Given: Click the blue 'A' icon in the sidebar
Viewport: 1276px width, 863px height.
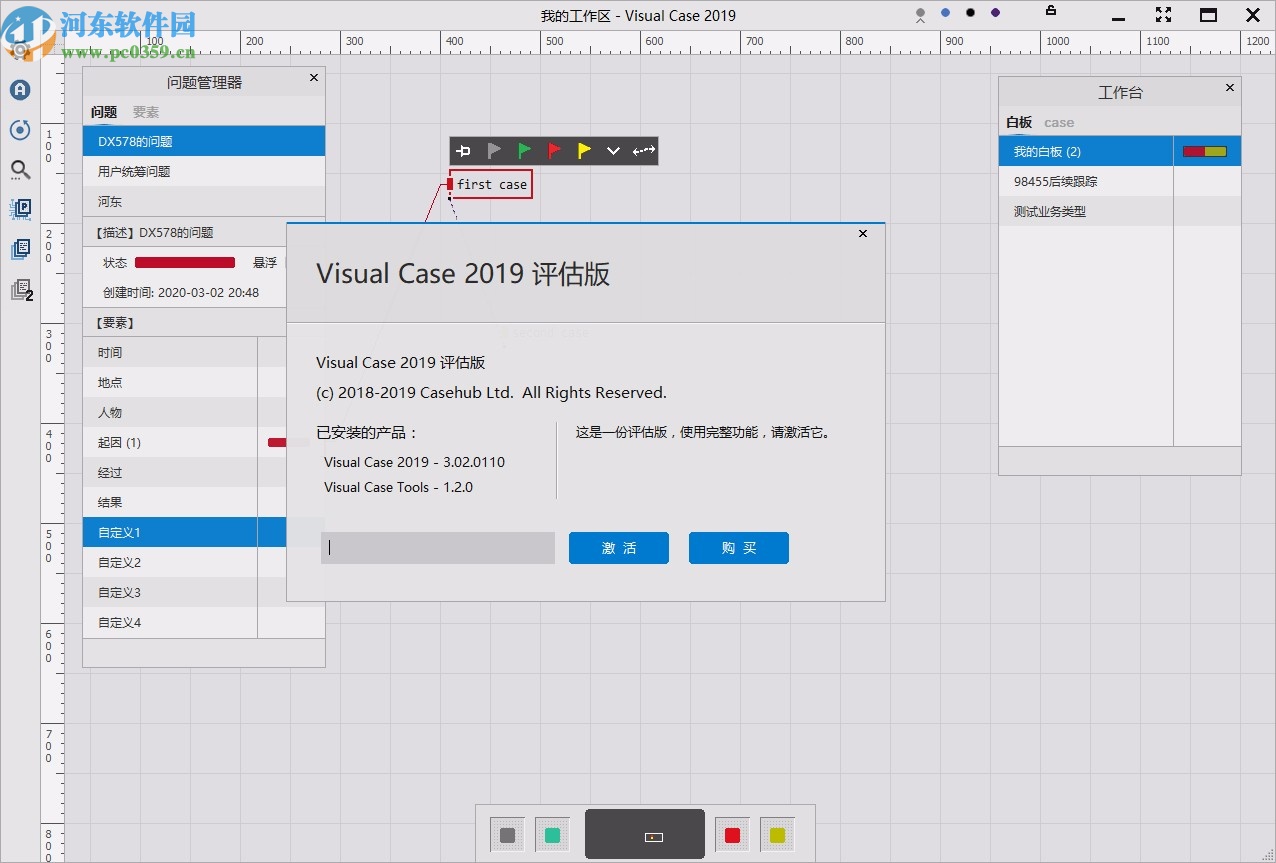Looking at the screenshot, I should 20,90.
